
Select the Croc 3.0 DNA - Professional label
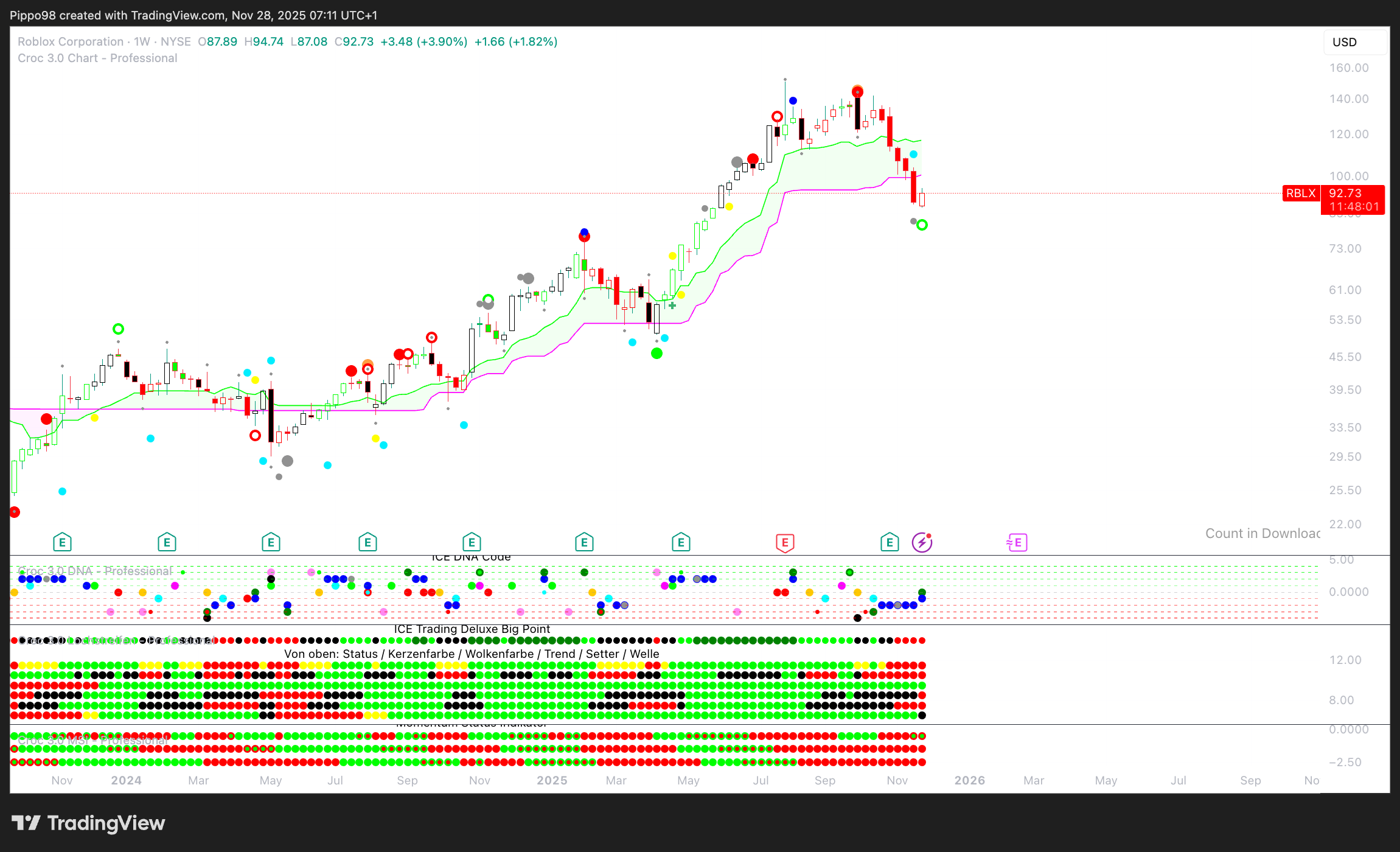click(94, 571)
